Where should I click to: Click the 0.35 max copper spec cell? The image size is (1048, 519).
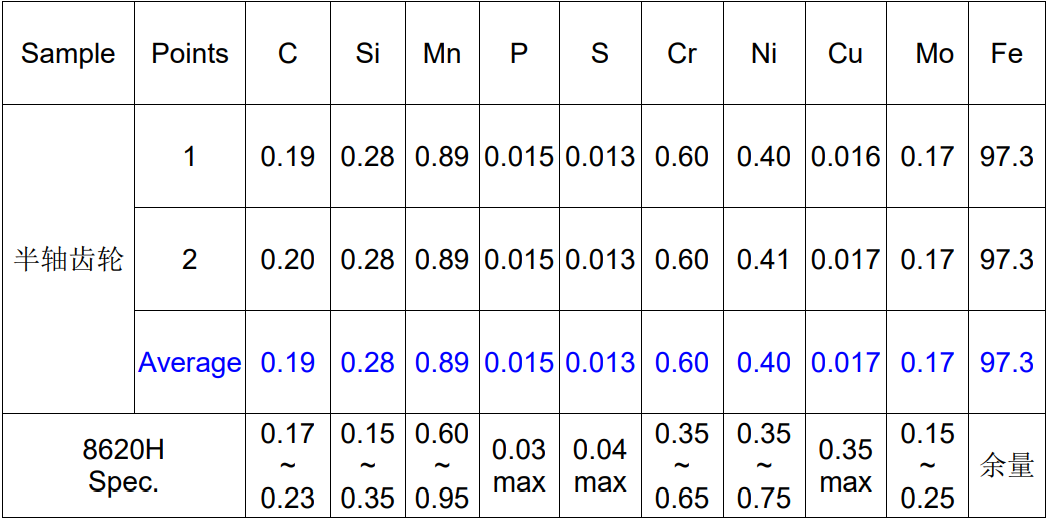845,466
